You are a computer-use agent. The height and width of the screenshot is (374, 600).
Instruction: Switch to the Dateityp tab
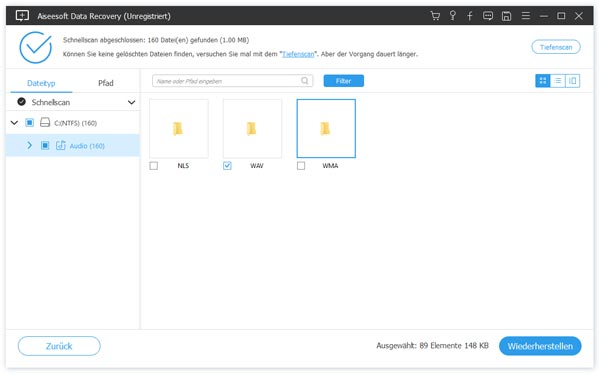(41, 83)
